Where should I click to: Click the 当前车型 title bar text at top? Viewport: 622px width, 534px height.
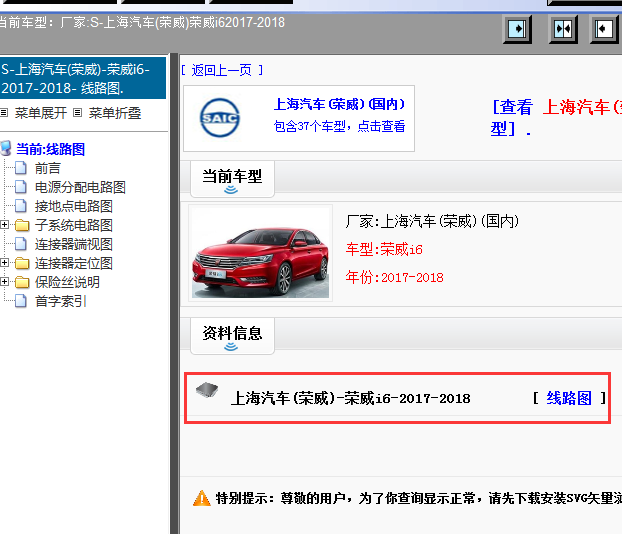click(x=142, y=23)
